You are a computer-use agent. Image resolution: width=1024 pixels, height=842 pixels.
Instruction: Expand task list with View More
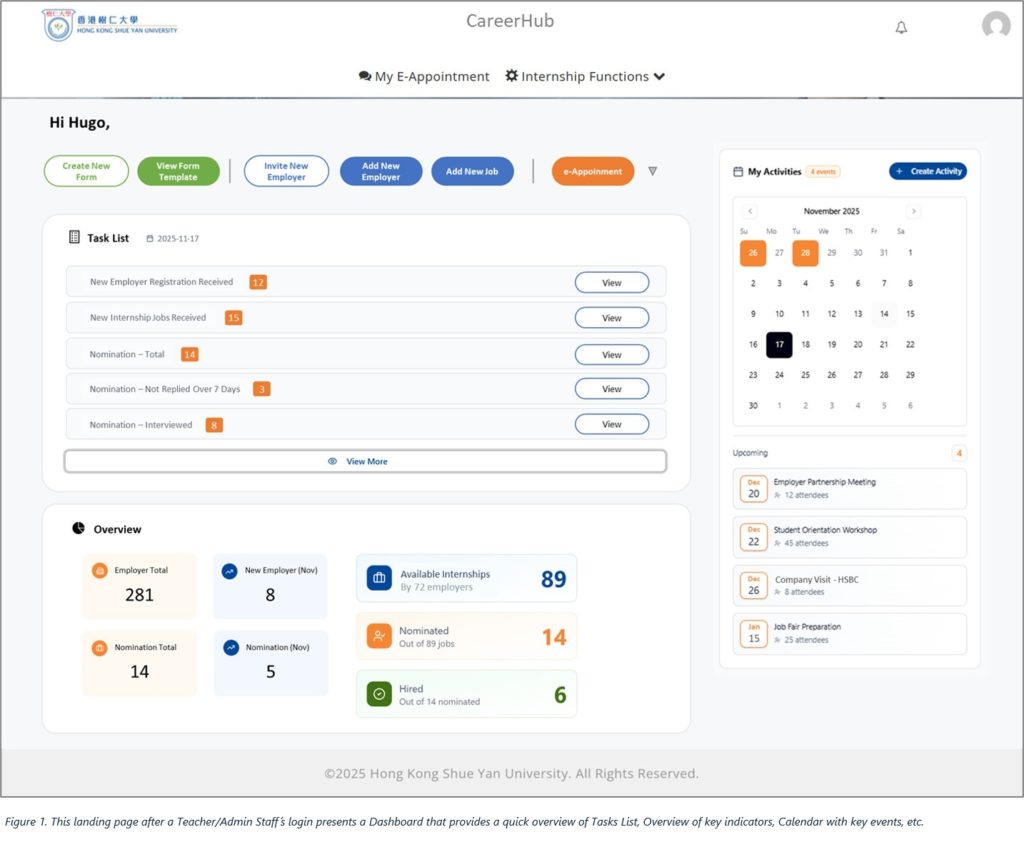point(365,461)
